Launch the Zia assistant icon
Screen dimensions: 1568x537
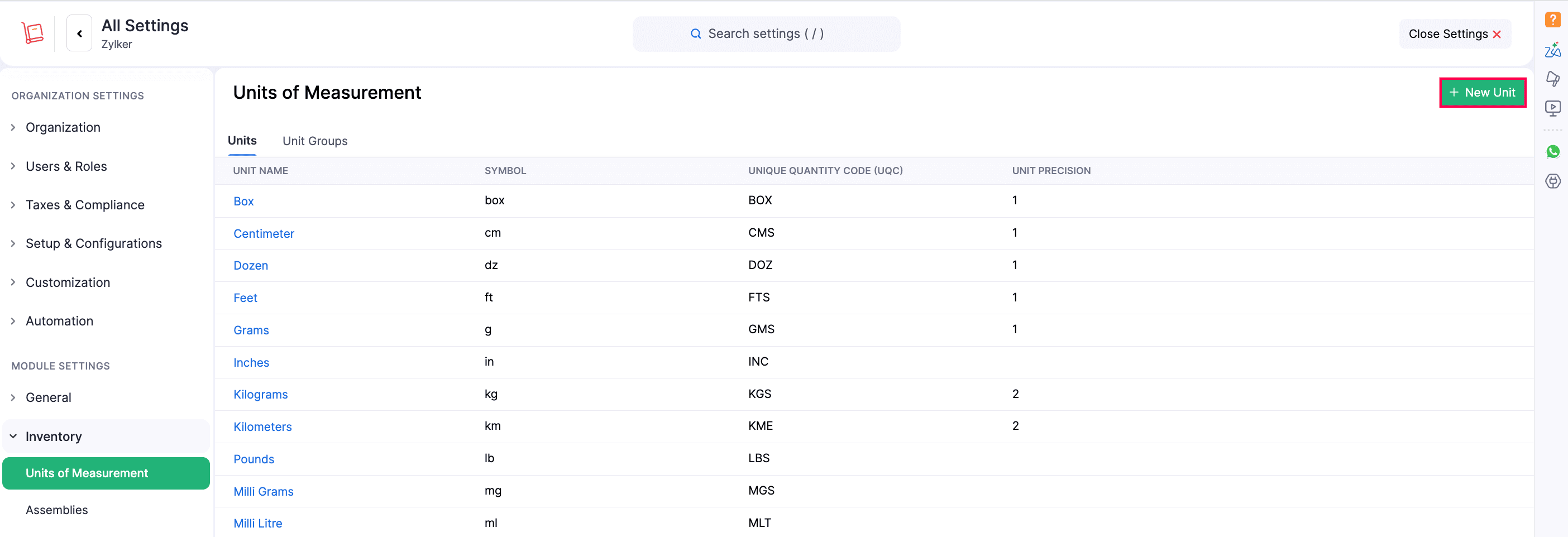click(x=1552, y=50)
